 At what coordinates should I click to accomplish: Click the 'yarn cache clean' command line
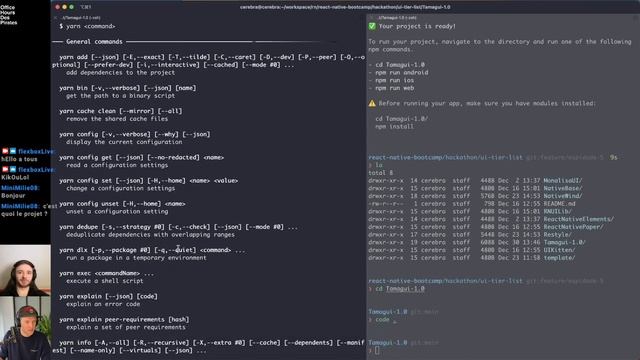pos(120,111)
